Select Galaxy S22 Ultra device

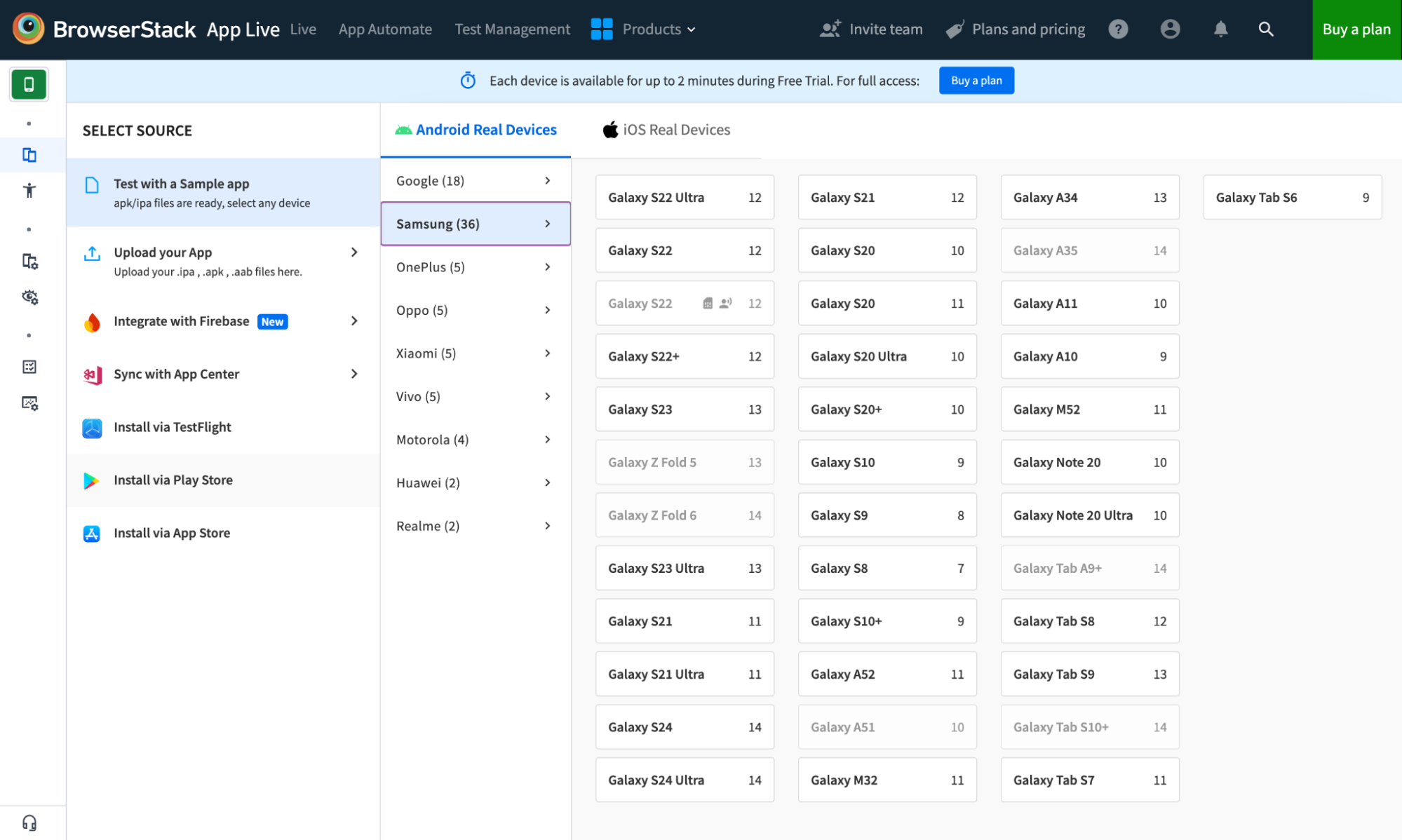pyautogui.click(x=685, y=197)
